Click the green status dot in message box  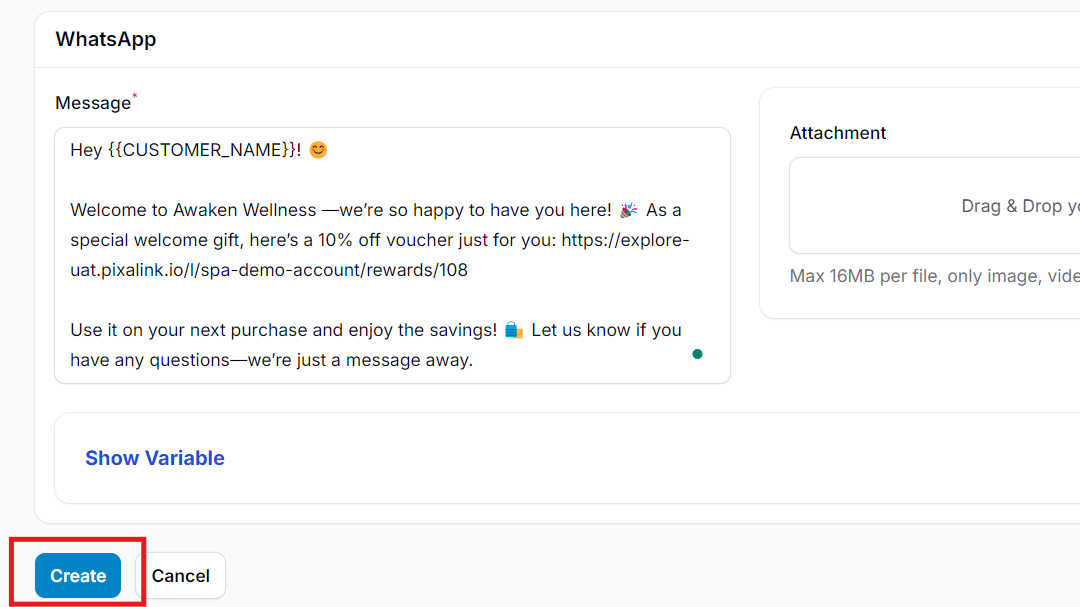(x=697, y=354)
